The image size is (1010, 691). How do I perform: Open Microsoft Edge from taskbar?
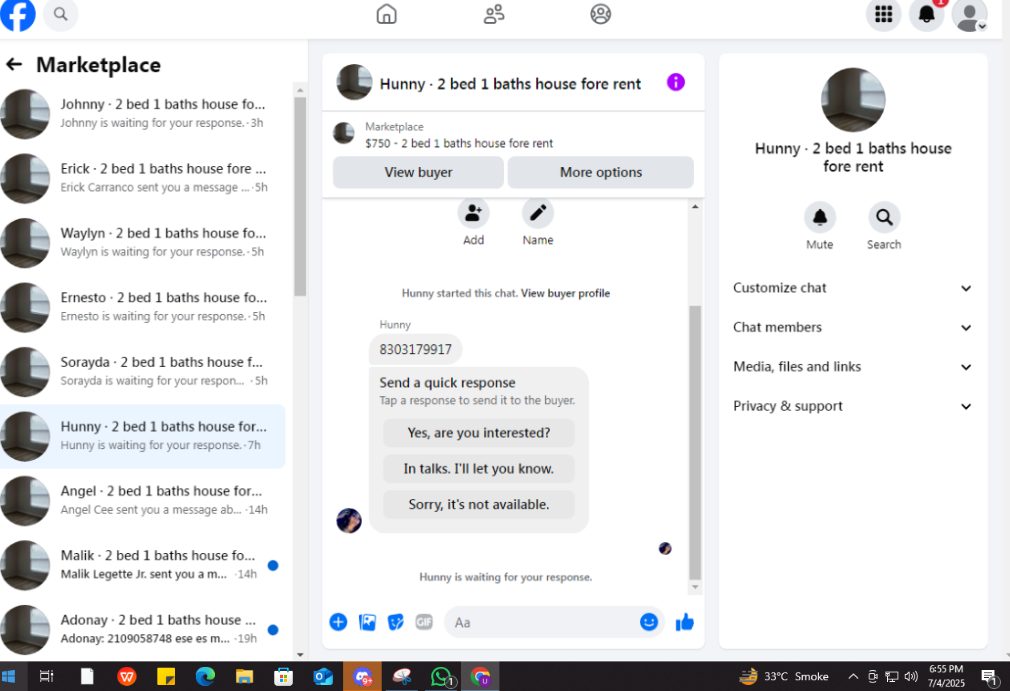coord(205,676)
